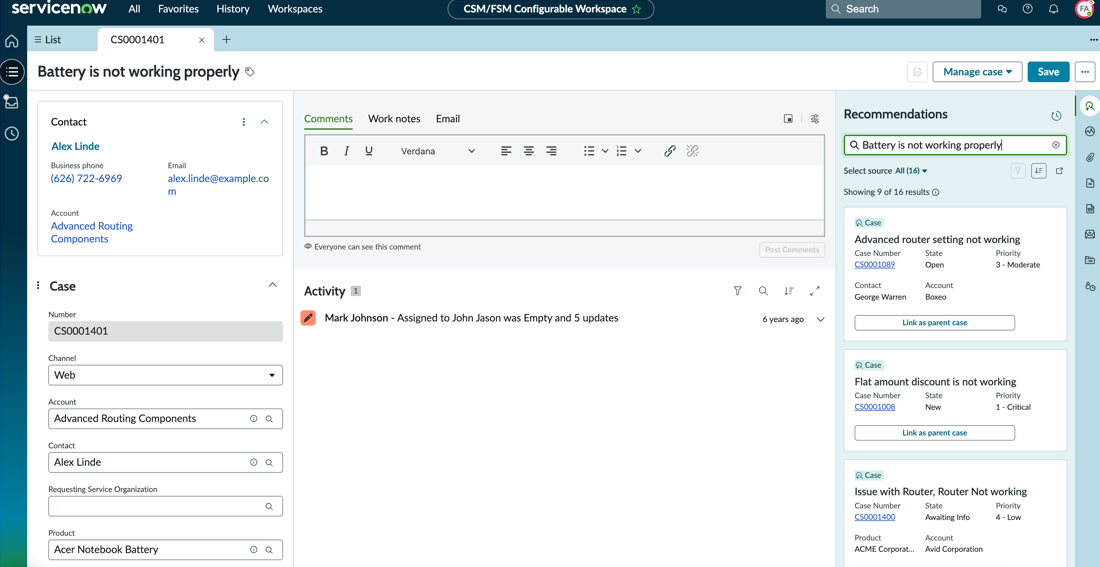Viewport: 1100px width, 567px height.
Task: Switch to the Email tab
Action: pyautogui.click(x=448, y=119)
